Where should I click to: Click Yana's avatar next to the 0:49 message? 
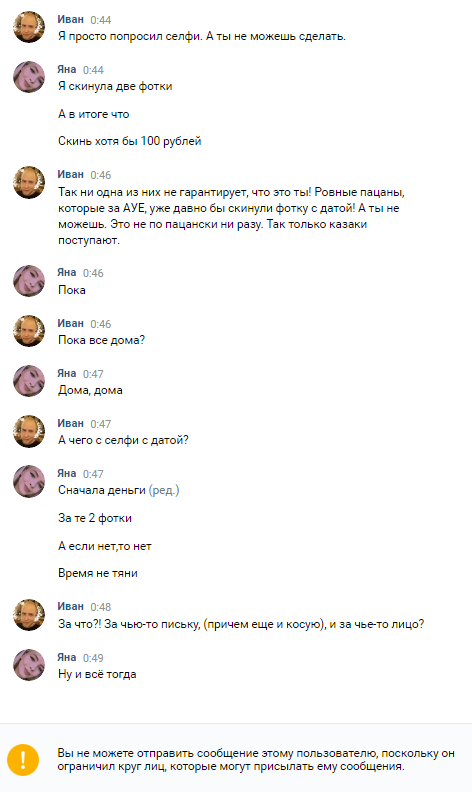tap(29, 665)
